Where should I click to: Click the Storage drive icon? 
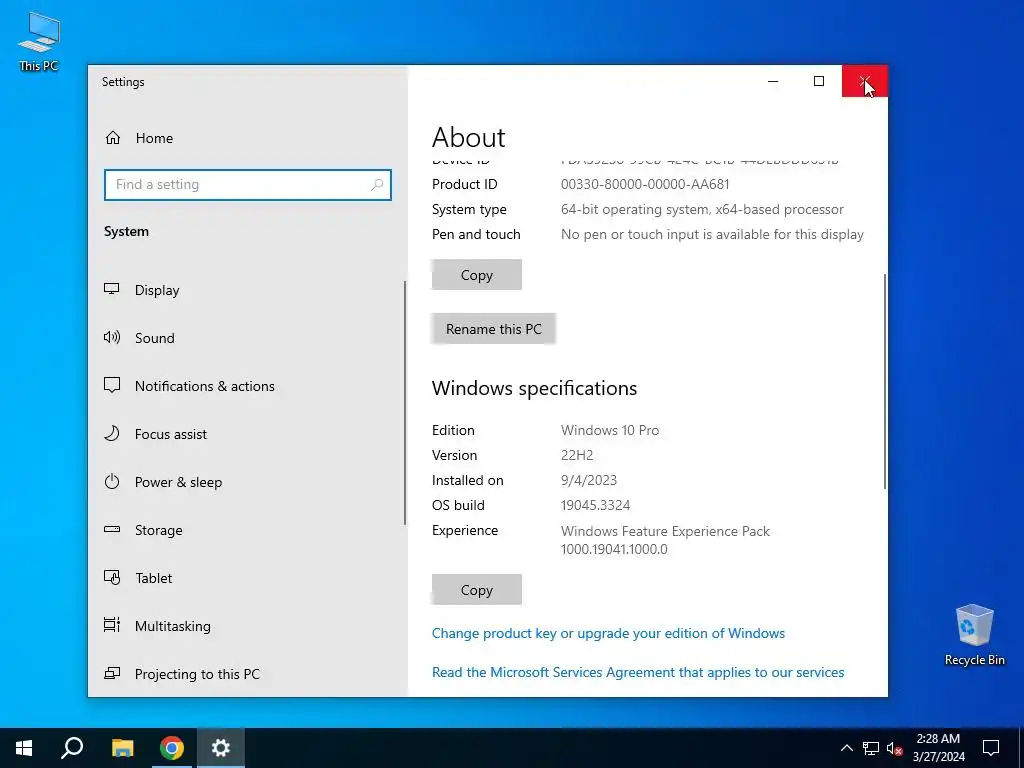pos(112,530)
